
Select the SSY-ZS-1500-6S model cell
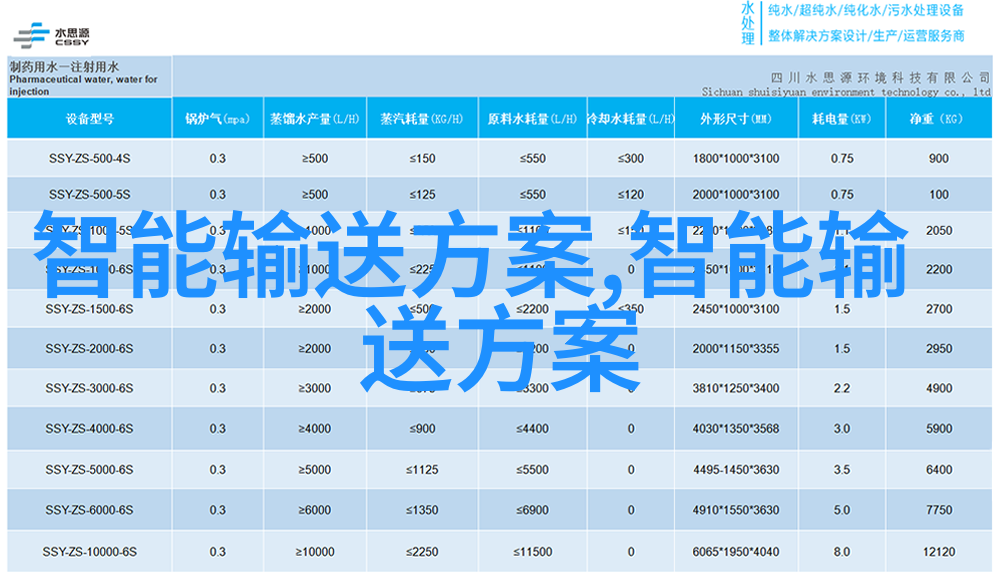point(89,309)
